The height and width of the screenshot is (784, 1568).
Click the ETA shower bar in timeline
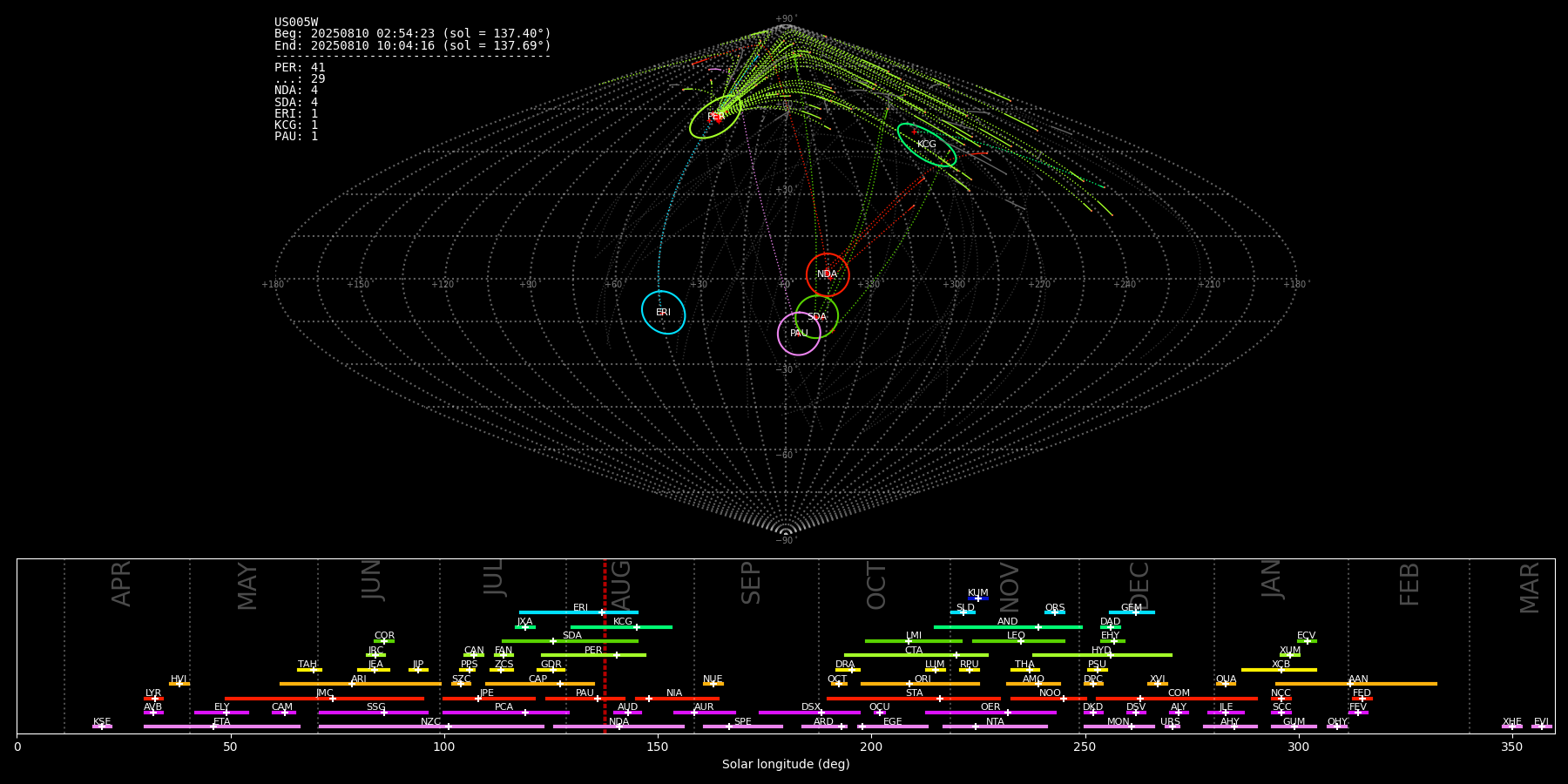pos(222,727)
